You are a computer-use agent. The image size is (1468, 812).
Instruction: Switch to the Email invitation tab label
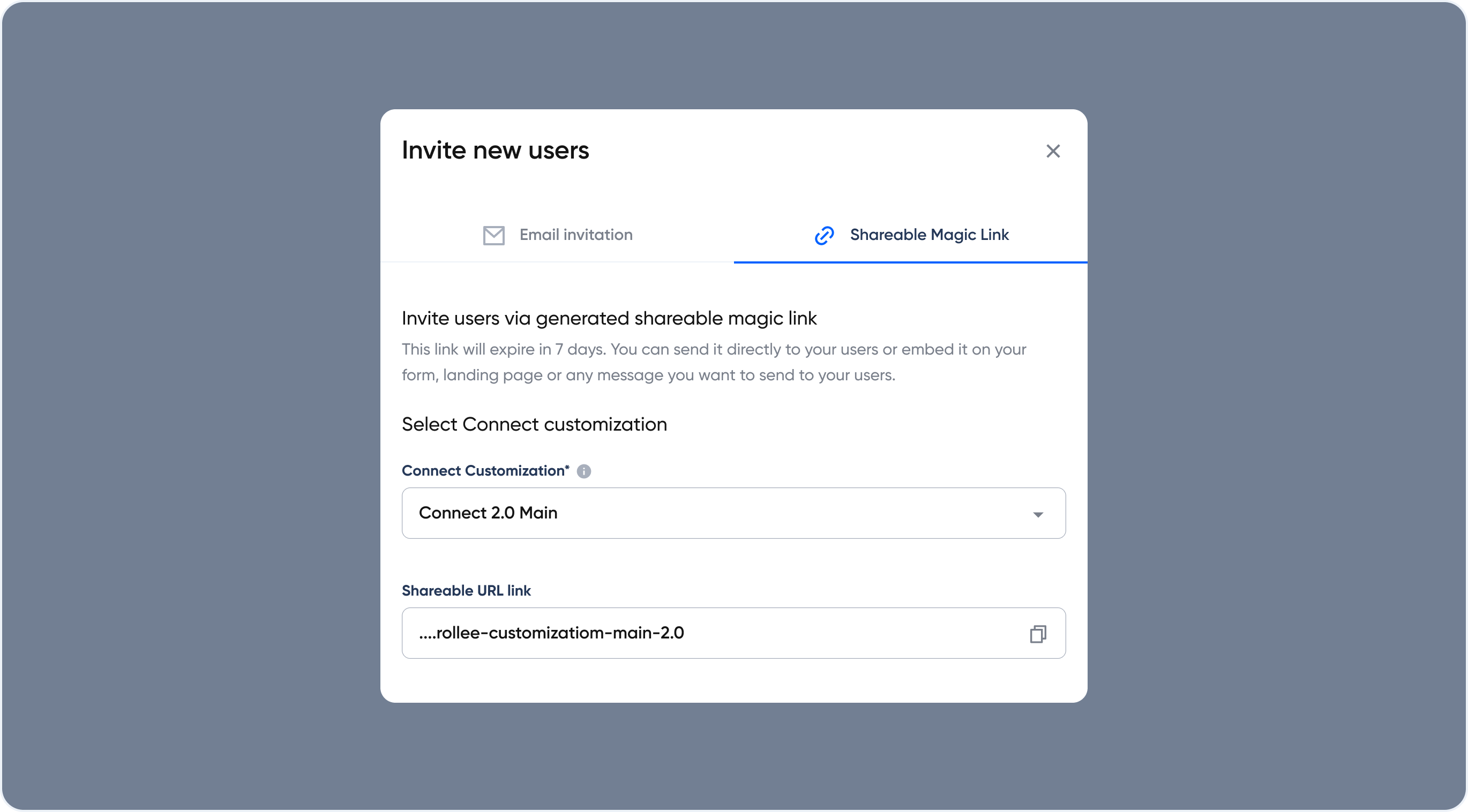tap(575, 235)
